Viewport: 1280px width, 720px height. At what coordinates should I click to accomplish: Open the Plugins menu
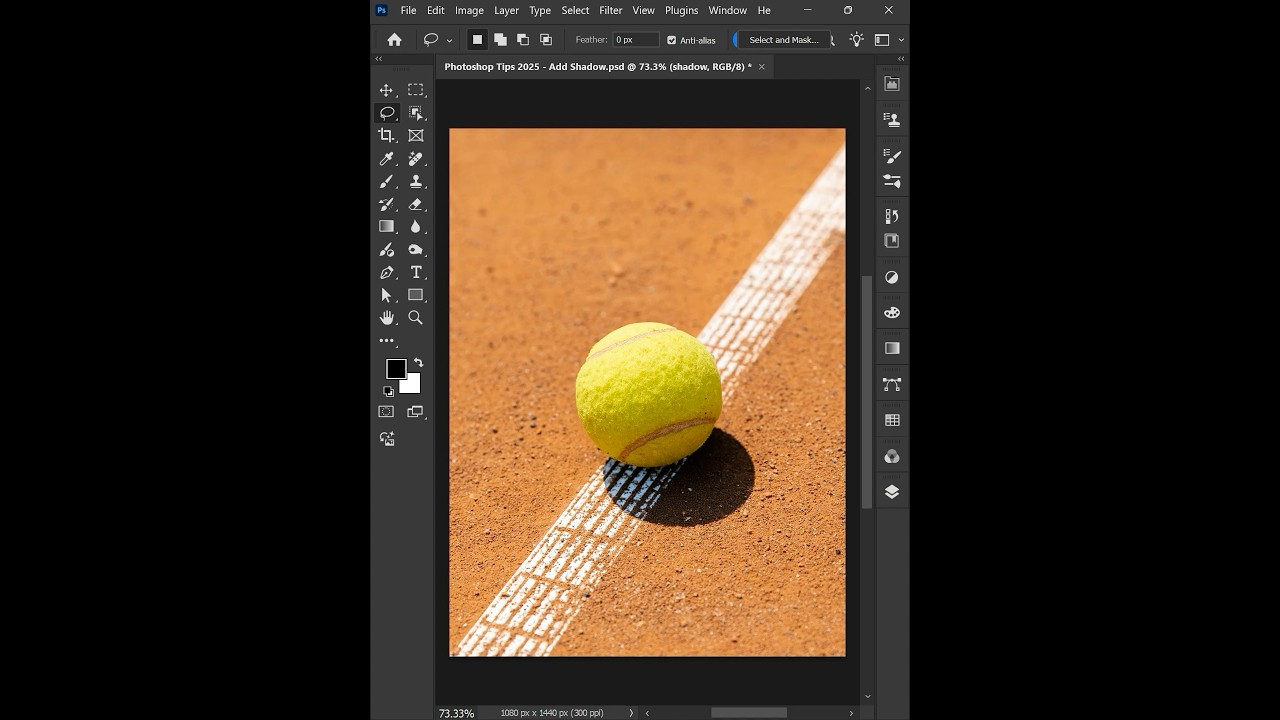coord(681,10)
